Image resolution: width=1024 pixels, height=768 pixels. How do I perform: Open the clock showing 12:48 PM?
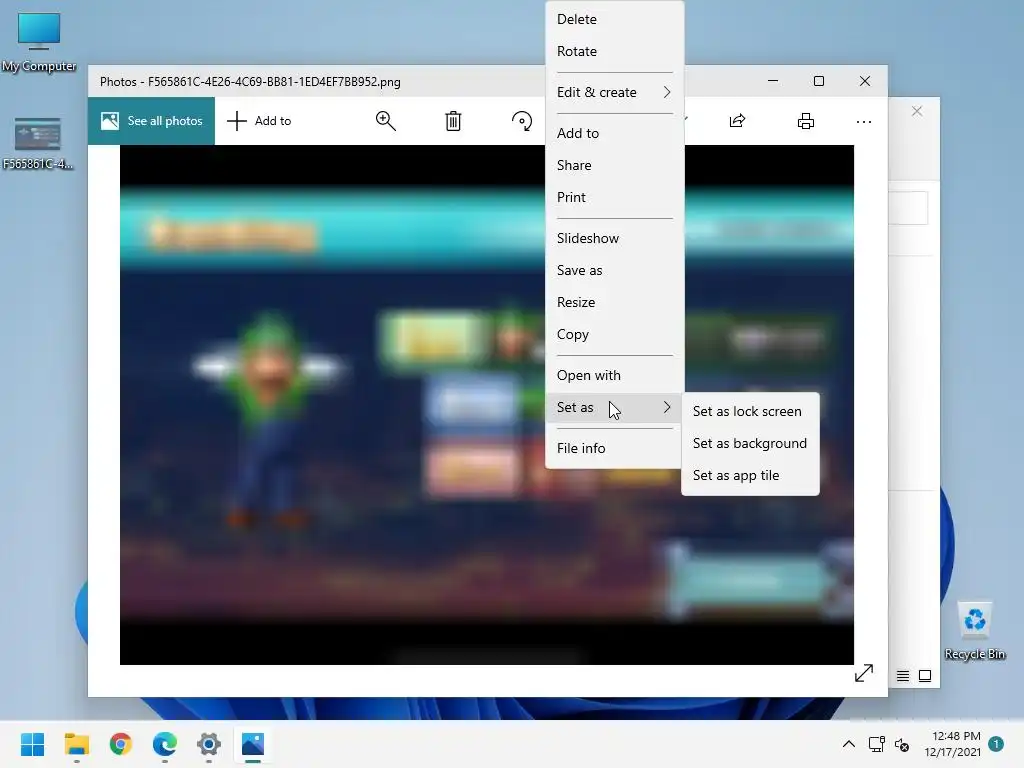[952, 744]
